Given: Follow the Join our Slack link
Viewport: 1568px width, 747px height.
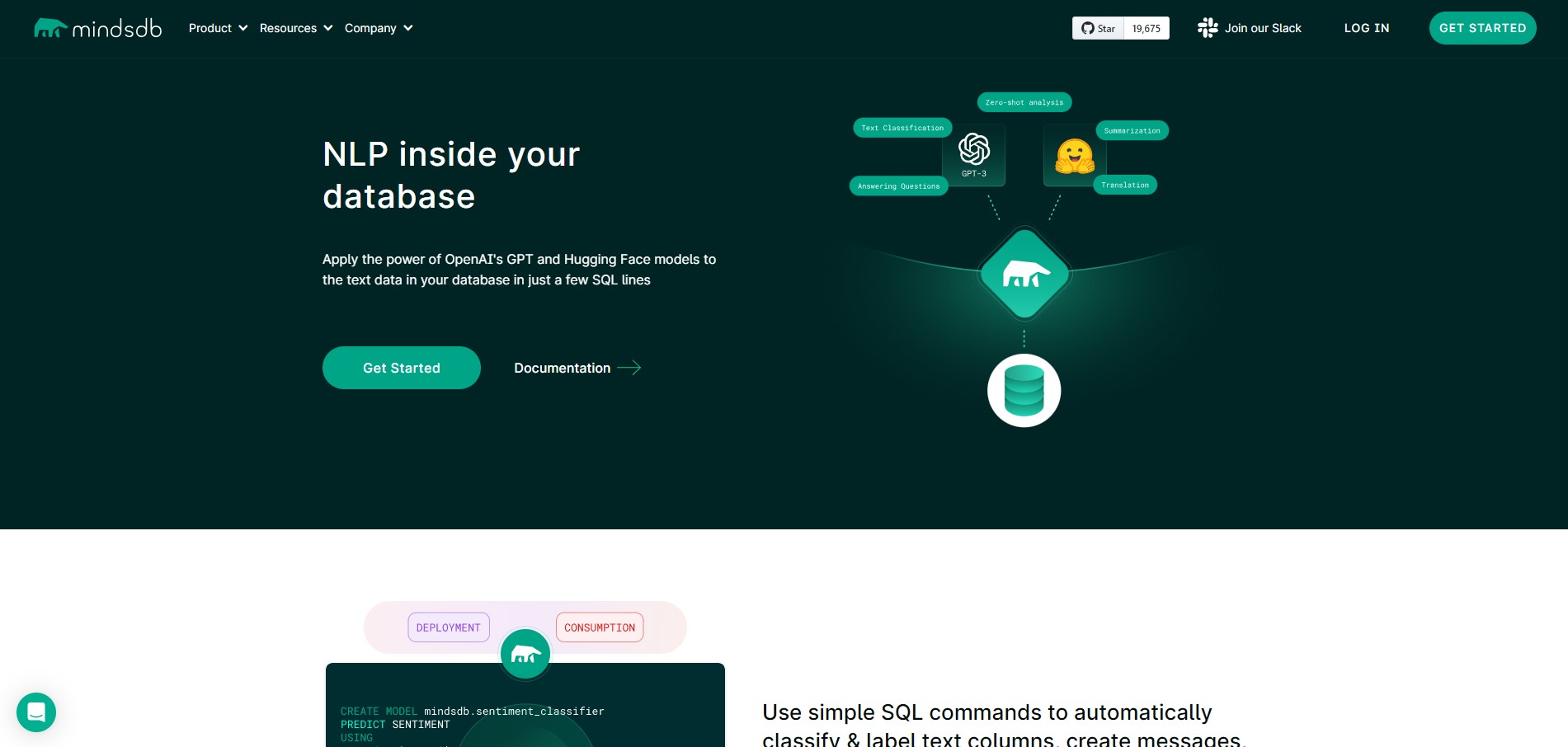Looking at the screenshot, I should [1263, 28].
